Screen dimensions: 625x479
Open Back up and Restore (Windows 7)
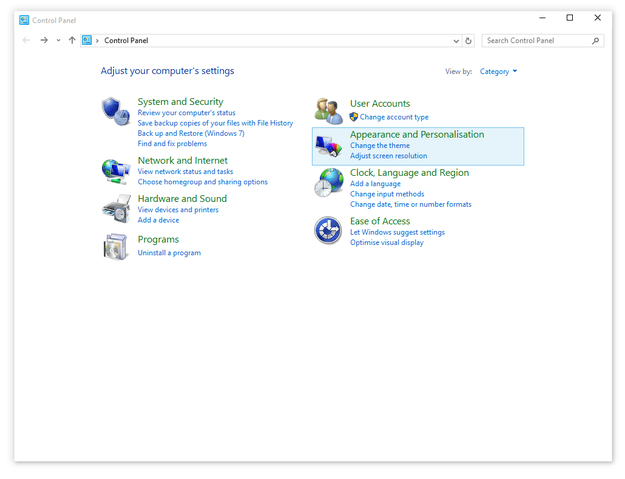191,133
